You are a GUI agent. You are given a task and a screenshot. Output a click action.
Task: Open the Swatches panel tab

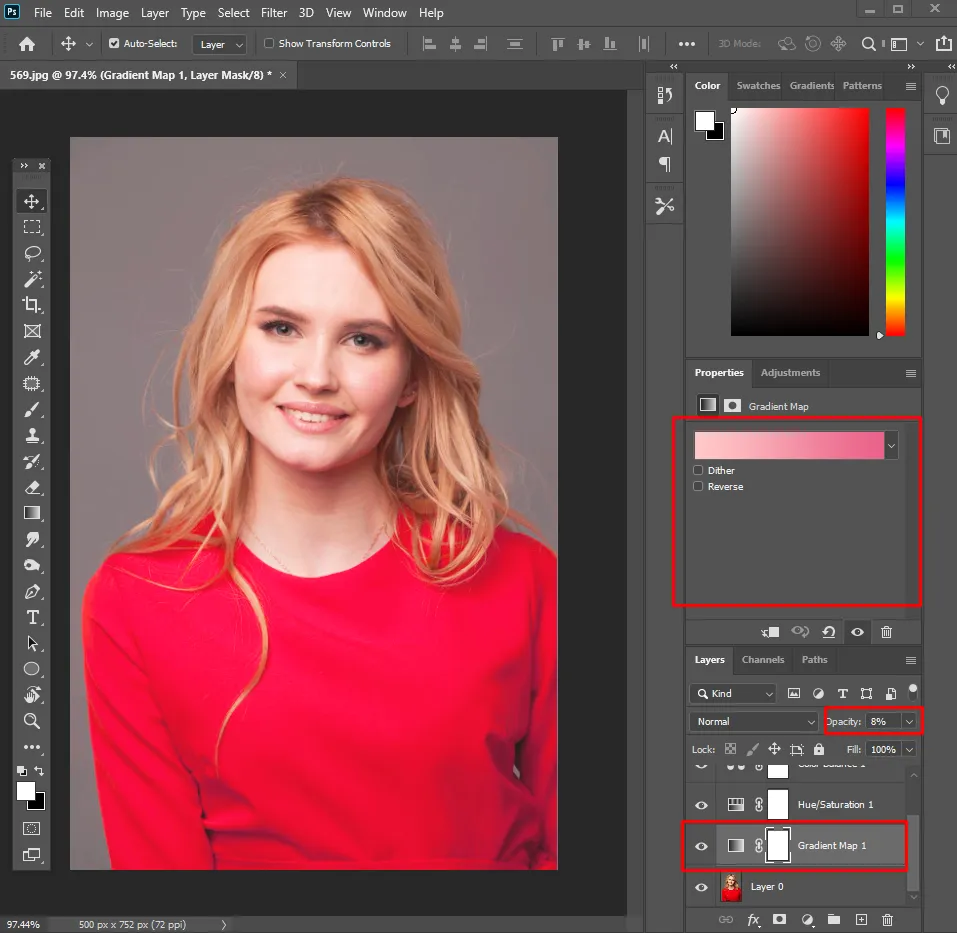point(758,86)
